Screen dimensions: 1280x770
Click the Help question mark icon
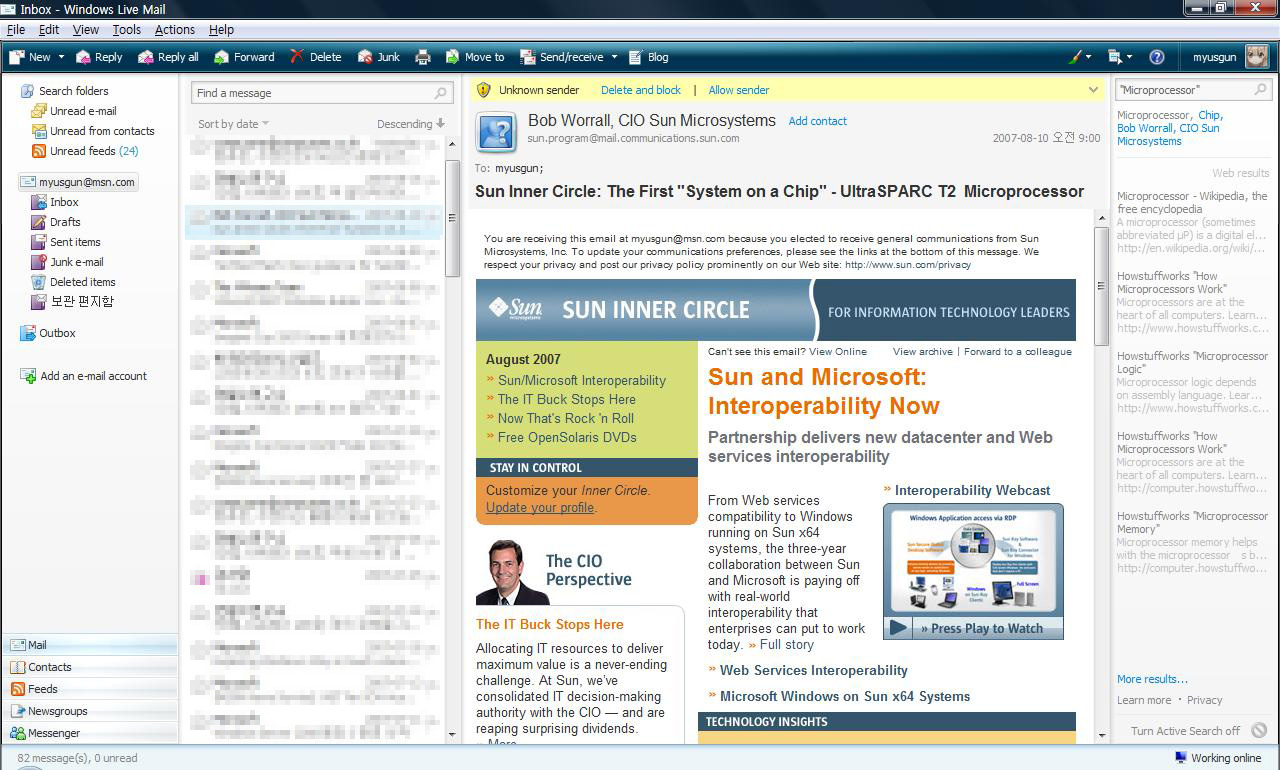point(1157,57)
